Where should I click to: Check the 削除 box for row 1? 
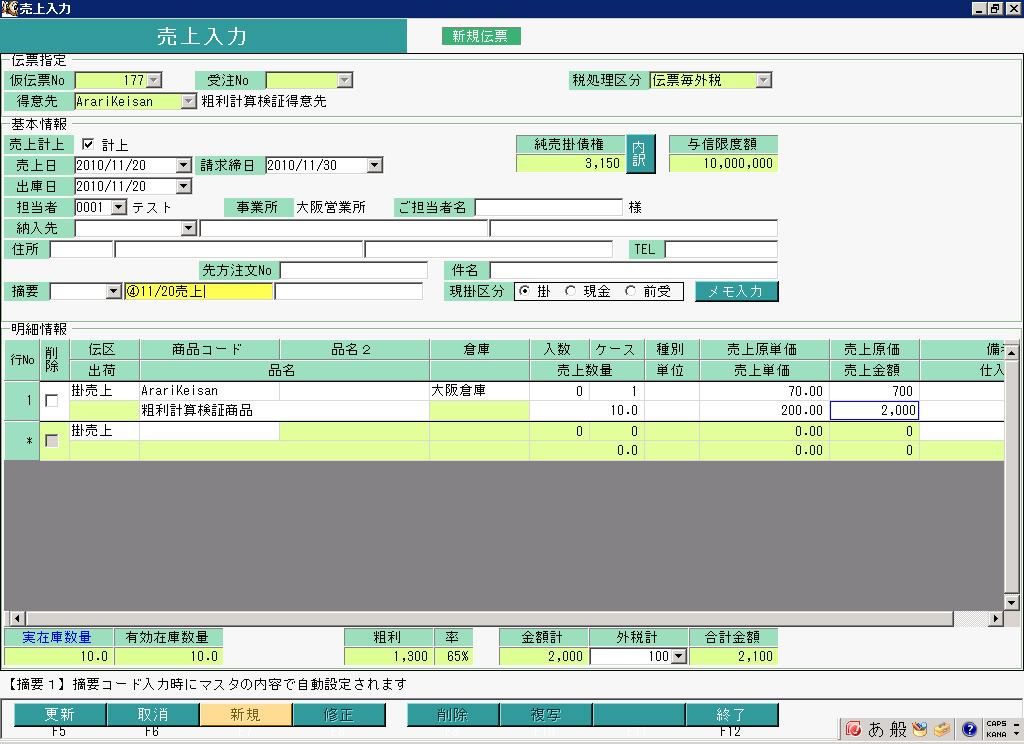[52, 400]
